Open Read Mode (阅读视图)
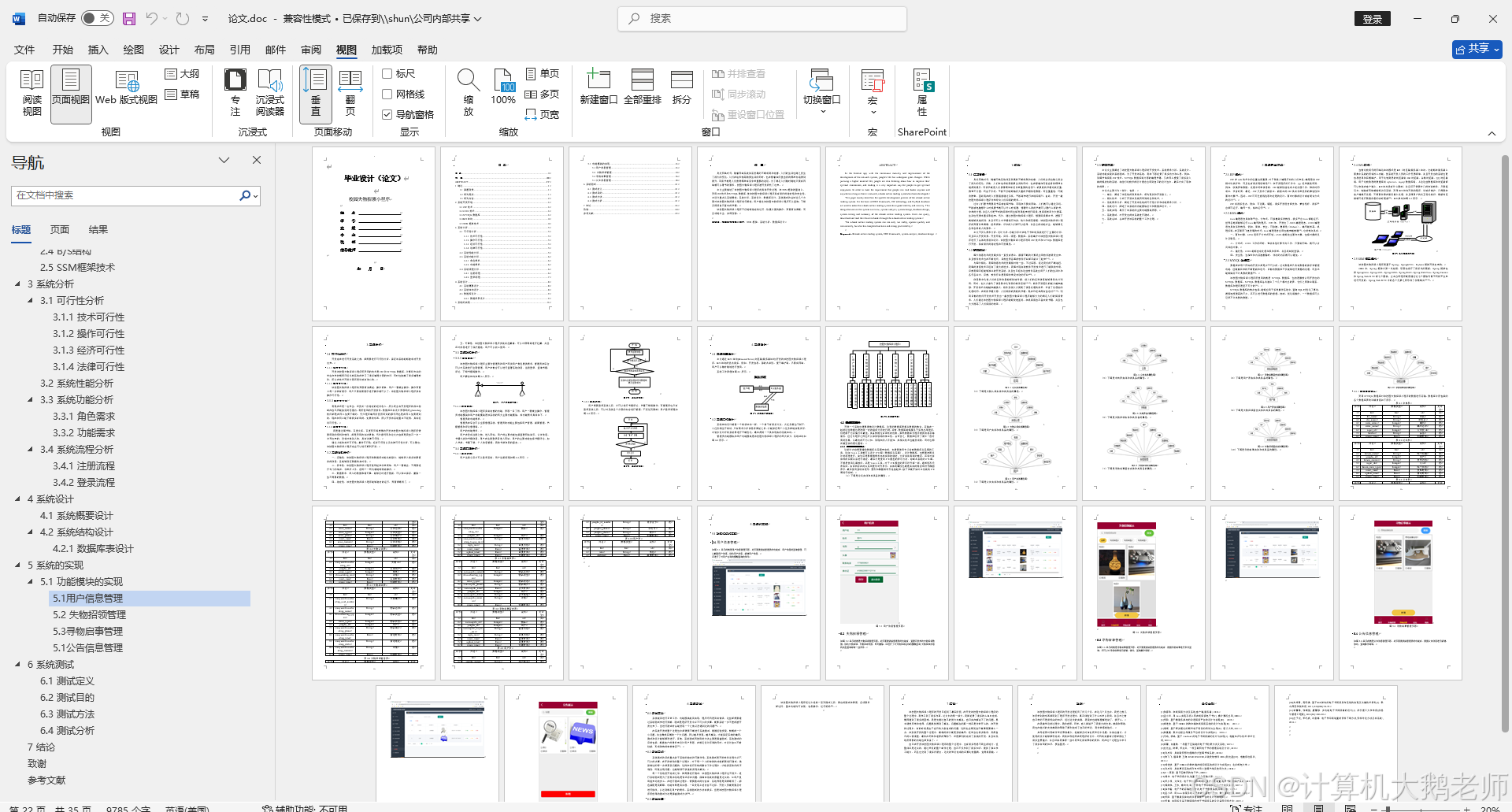Image resolution: width=1512 pixels, height=812 pixels. point(31,94)
